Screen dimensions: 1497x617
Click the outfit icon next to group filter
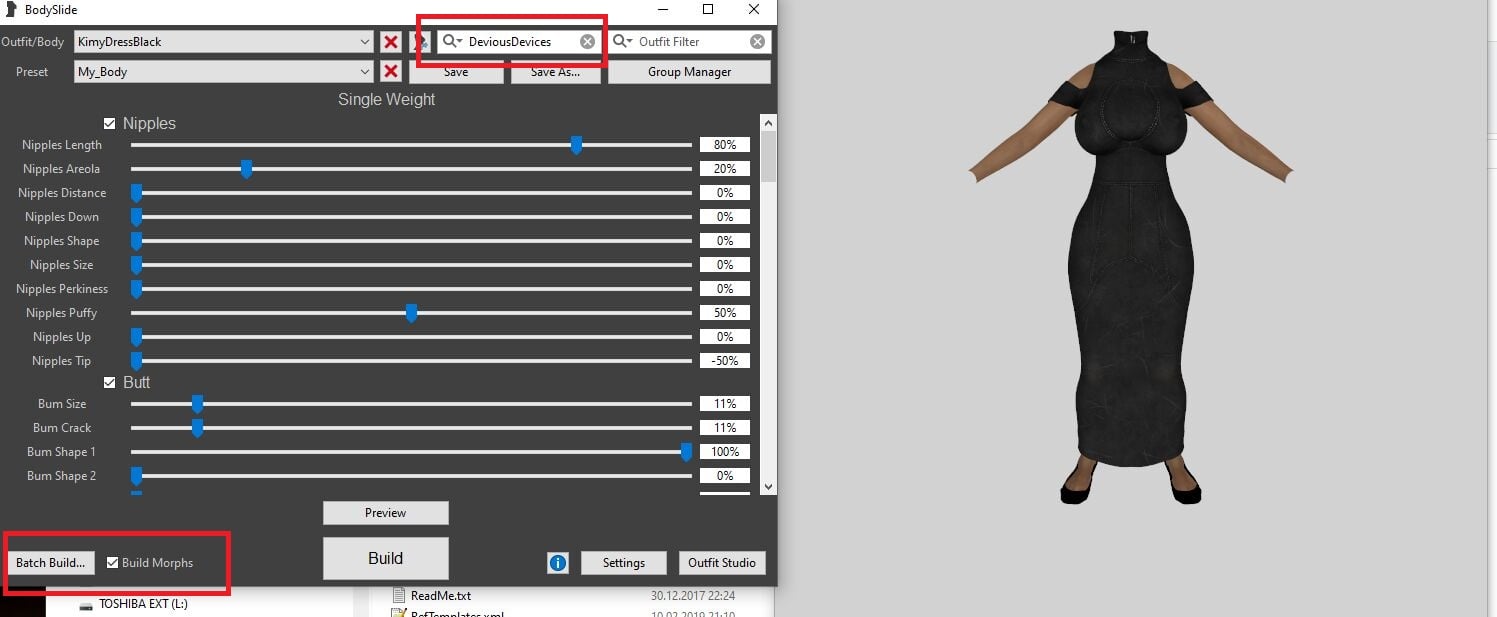[422, 42]
